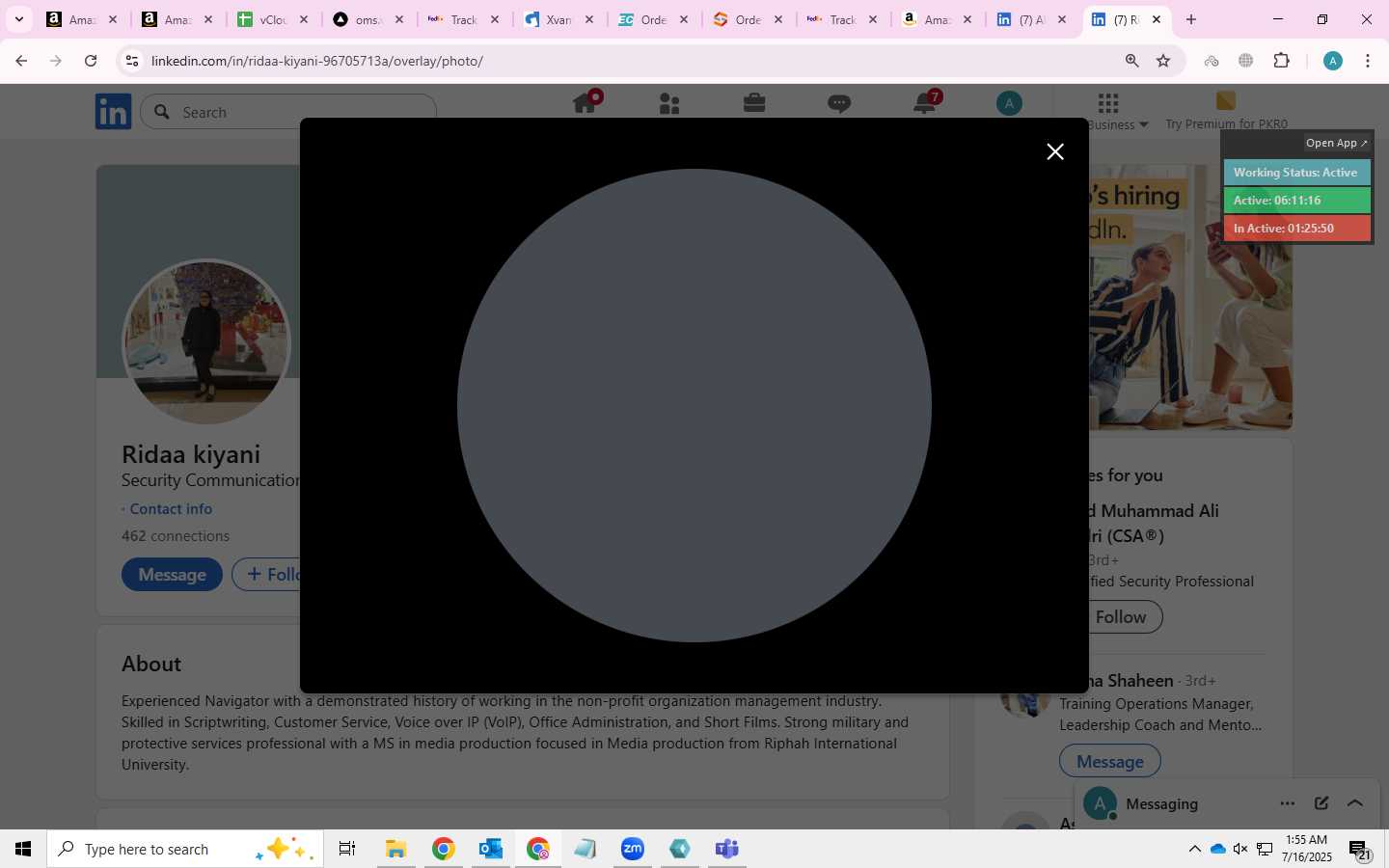Open the Extensions puzzle icon
Image resolution: width=1389 pixels, height=868 pixels.
tap(1282, 61)
